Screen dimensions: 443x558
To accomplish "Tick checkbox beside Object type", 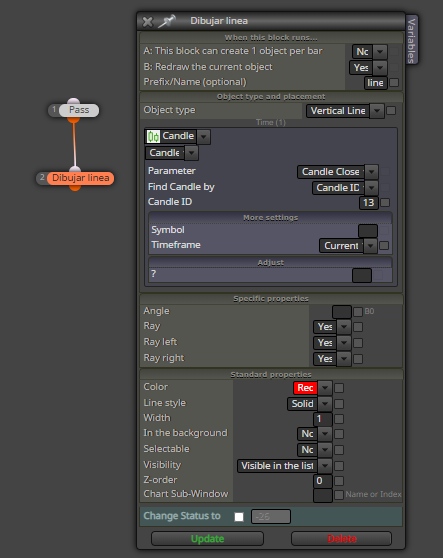I will point(391,111).
